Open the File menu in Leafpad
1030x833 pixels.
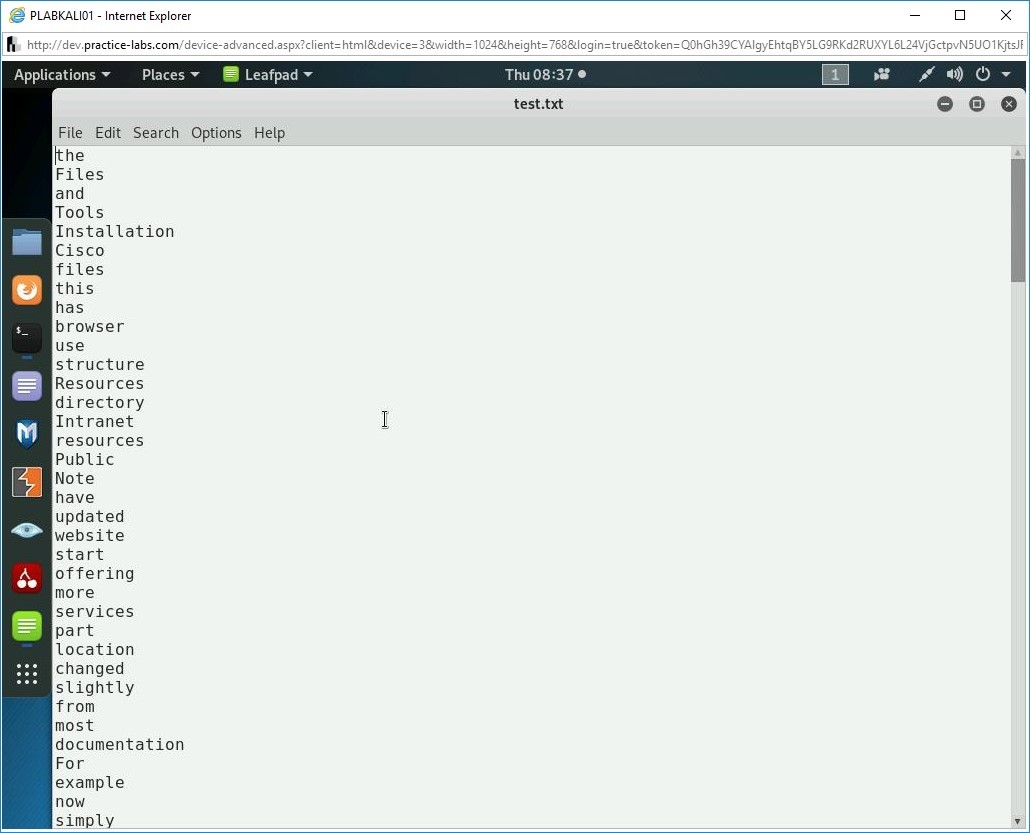pos(70,133)
